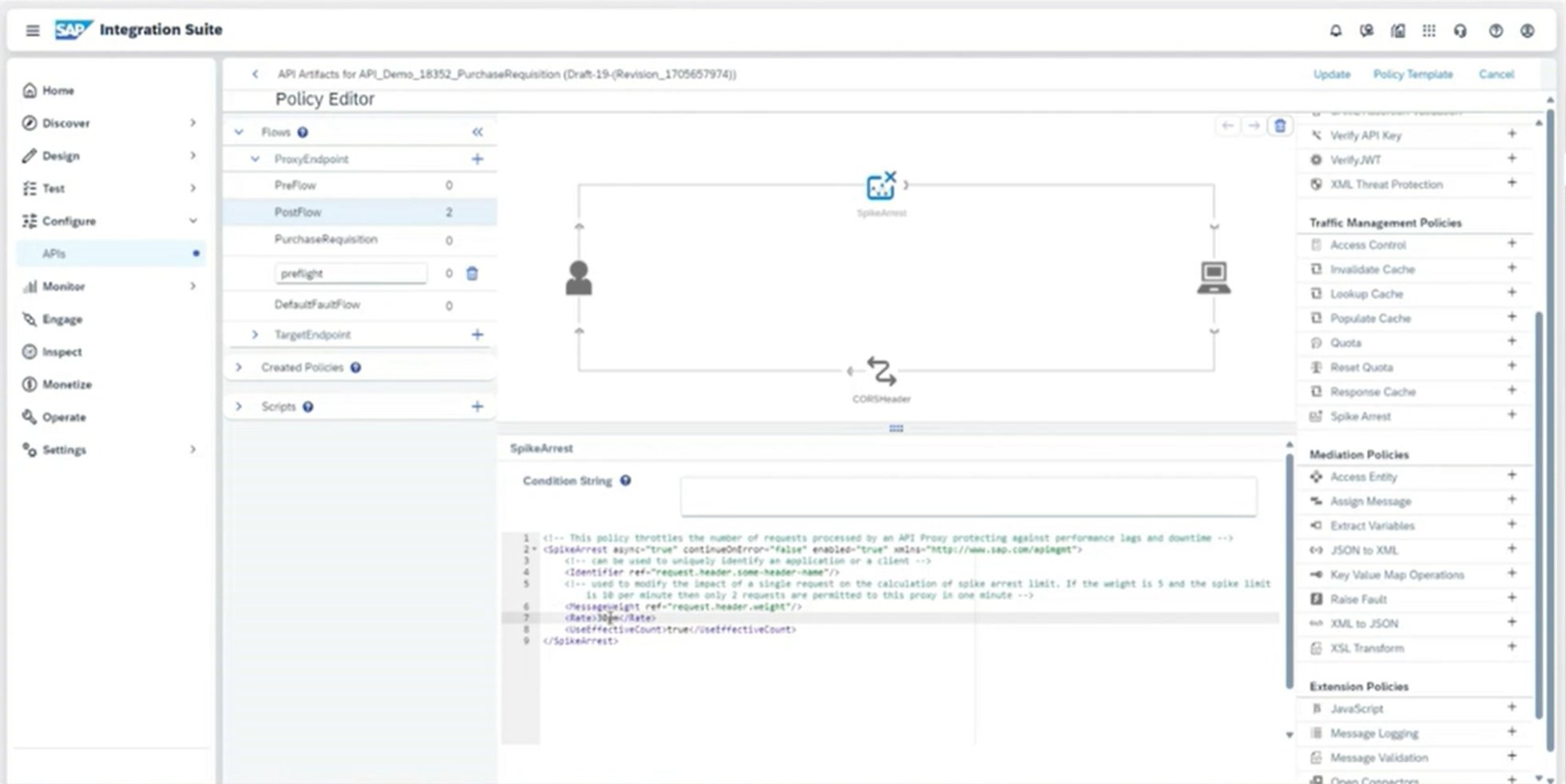Viewport: 1566px width, 784px height.
Task: Collapse the flows panel with double chevron
Action: pos(477,132)
